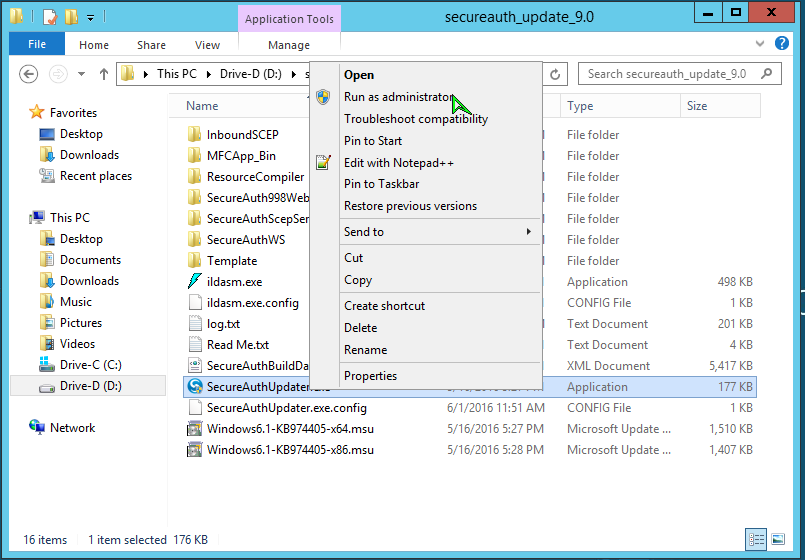Select the ildasm.exe application file
This screenshot has height=560, width=805.
coord(234,282)
